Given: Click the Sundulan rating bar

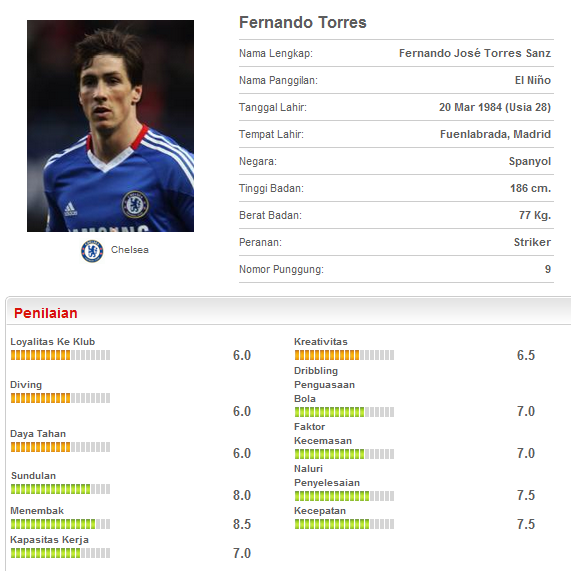Looking at the screenshot, I should (x=60, y=489).
